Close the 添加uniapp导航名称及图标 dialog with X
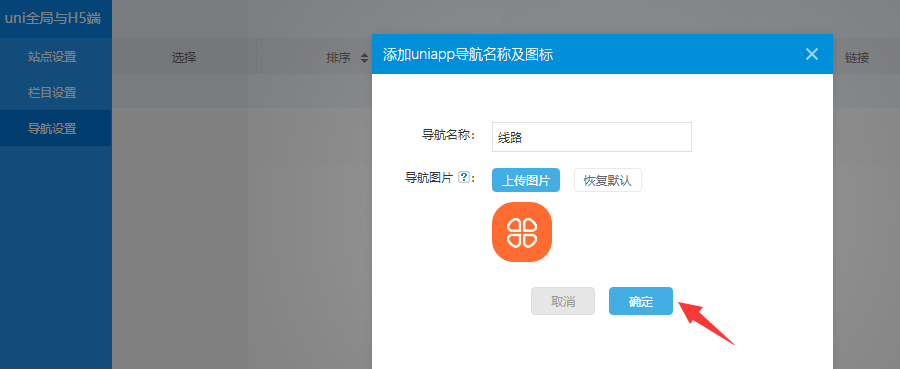900x369 pixels. click(x=812, y=55)
